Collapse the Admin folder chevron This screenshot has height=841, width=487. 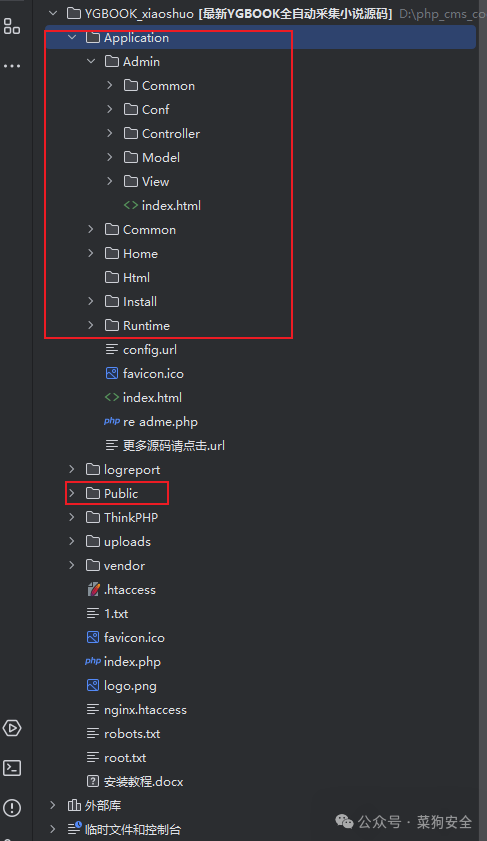pos(91,62)
